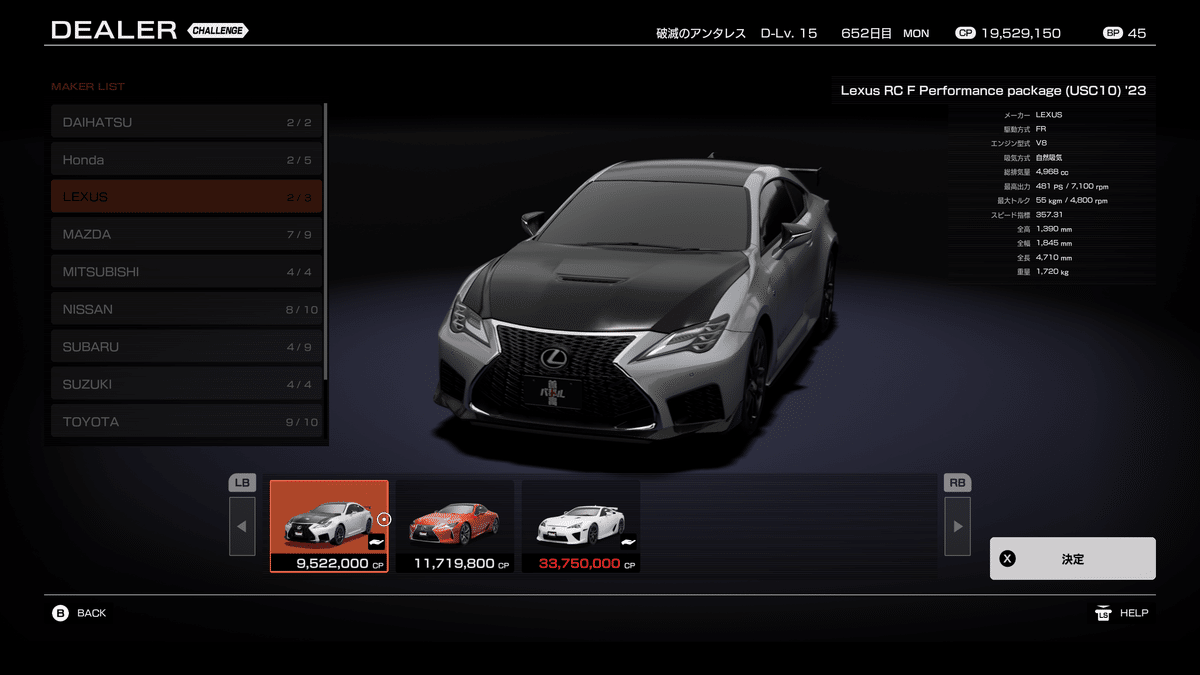Click the BP value '45'
1200x675 pixels.
pos(1137,33)
